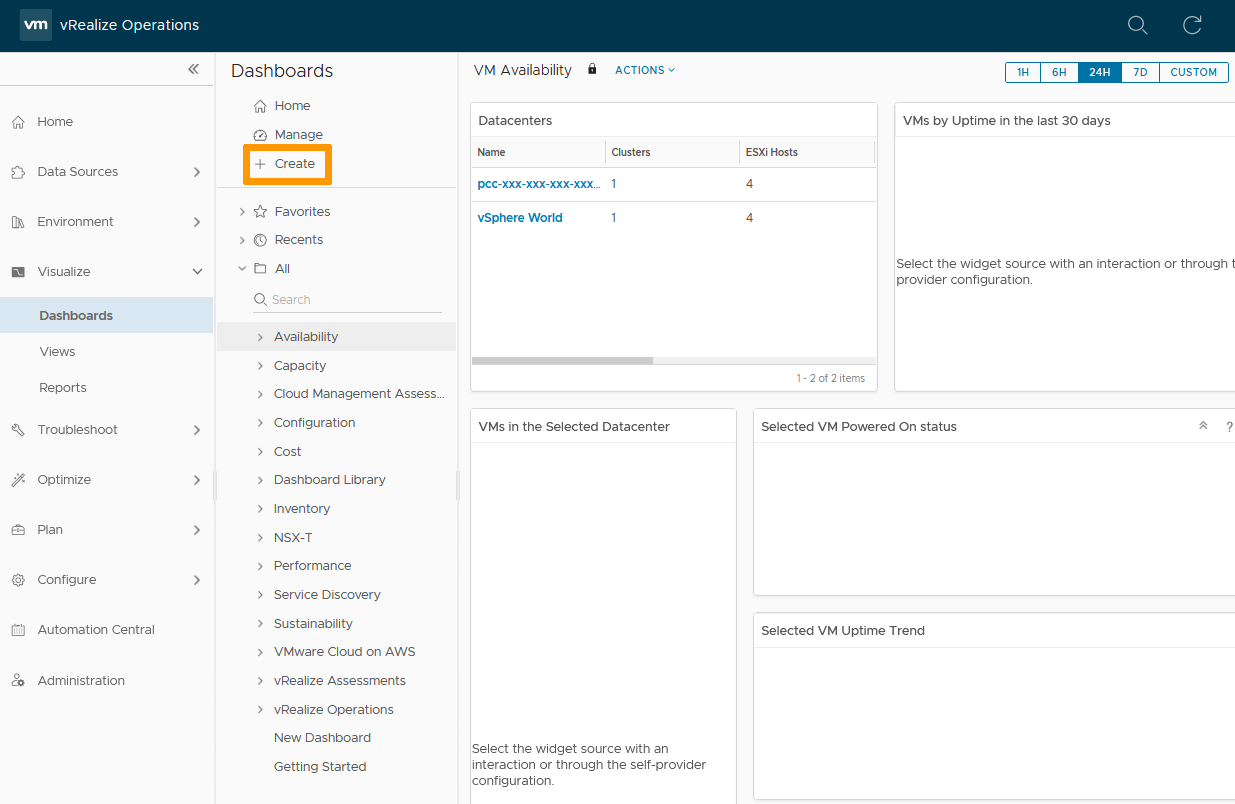Expand the Favorites tree node
The height and width of the screenshot is (804, 1235).
tap(242, 212)
